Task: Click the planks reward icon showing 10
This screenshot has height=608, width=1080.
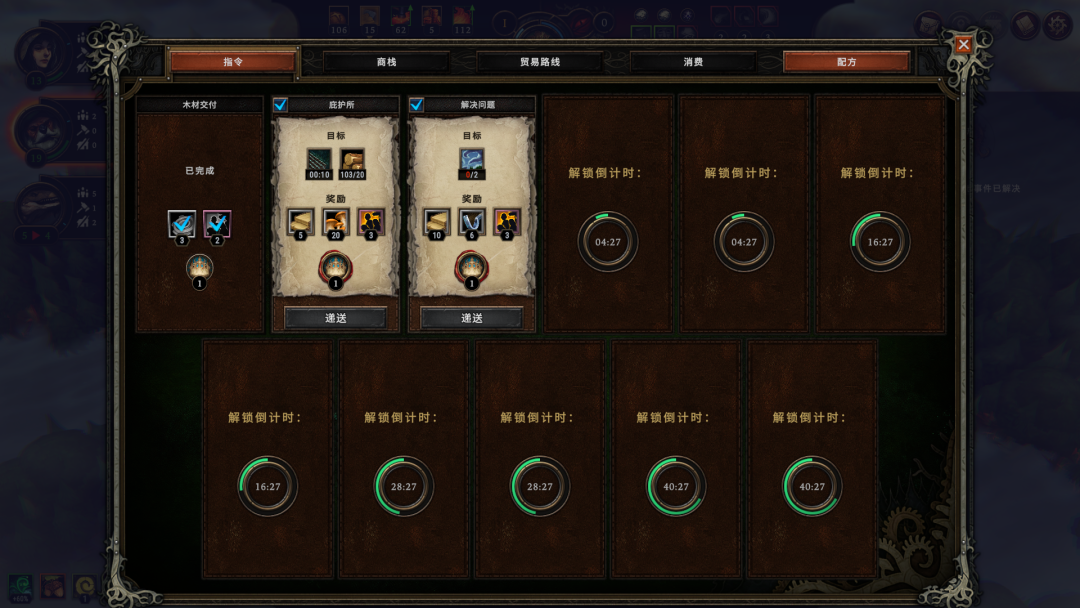Action: 437,223
